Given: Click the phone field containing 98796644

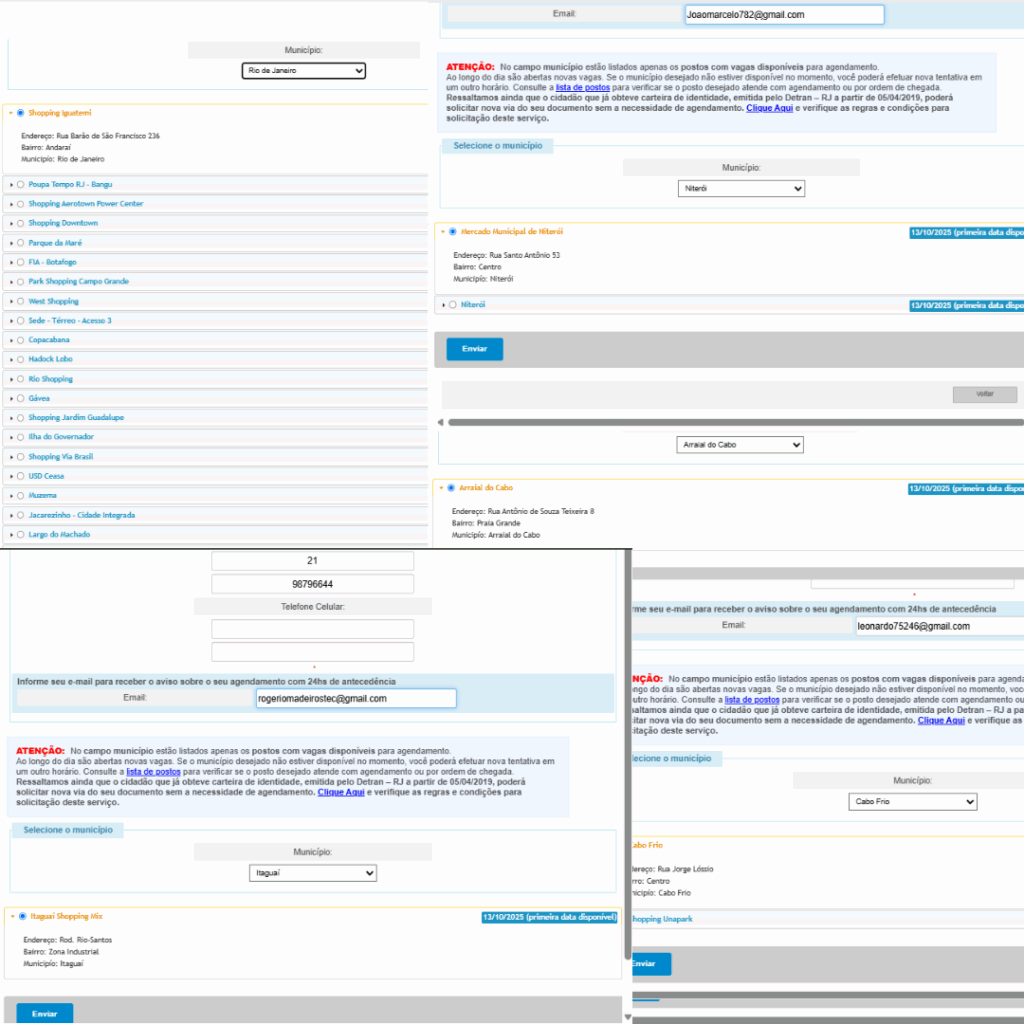Looking at the screenshot, I should pos(312,584).
